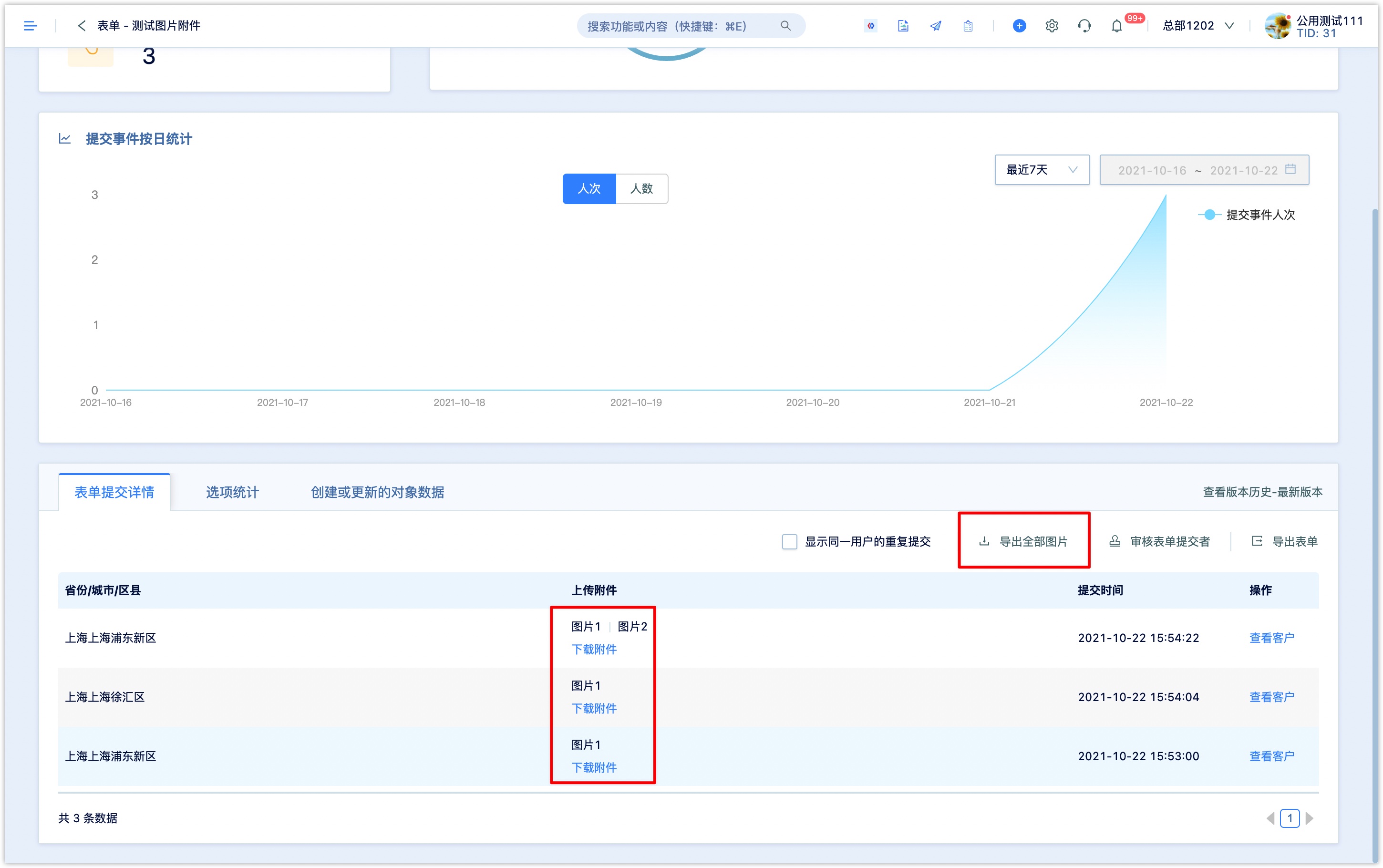Switch to 创建或更新的对象数据 tab
1383x868 pixels.
pyautogui.click(x=377, y=492)
